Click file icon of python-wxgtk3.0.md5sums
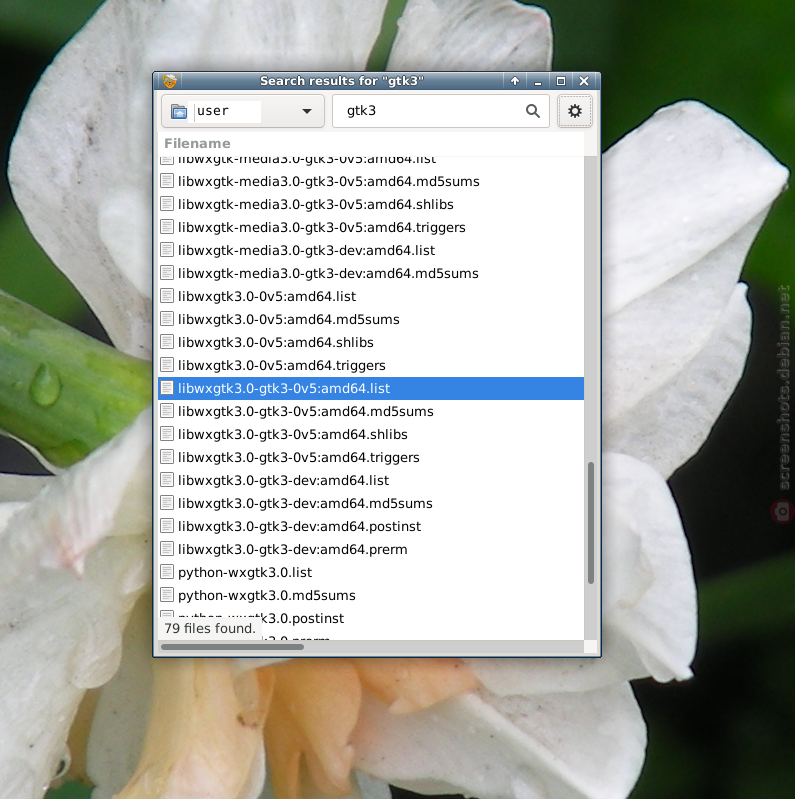Viewport: 795px width, 799px height. pos(167,595)
